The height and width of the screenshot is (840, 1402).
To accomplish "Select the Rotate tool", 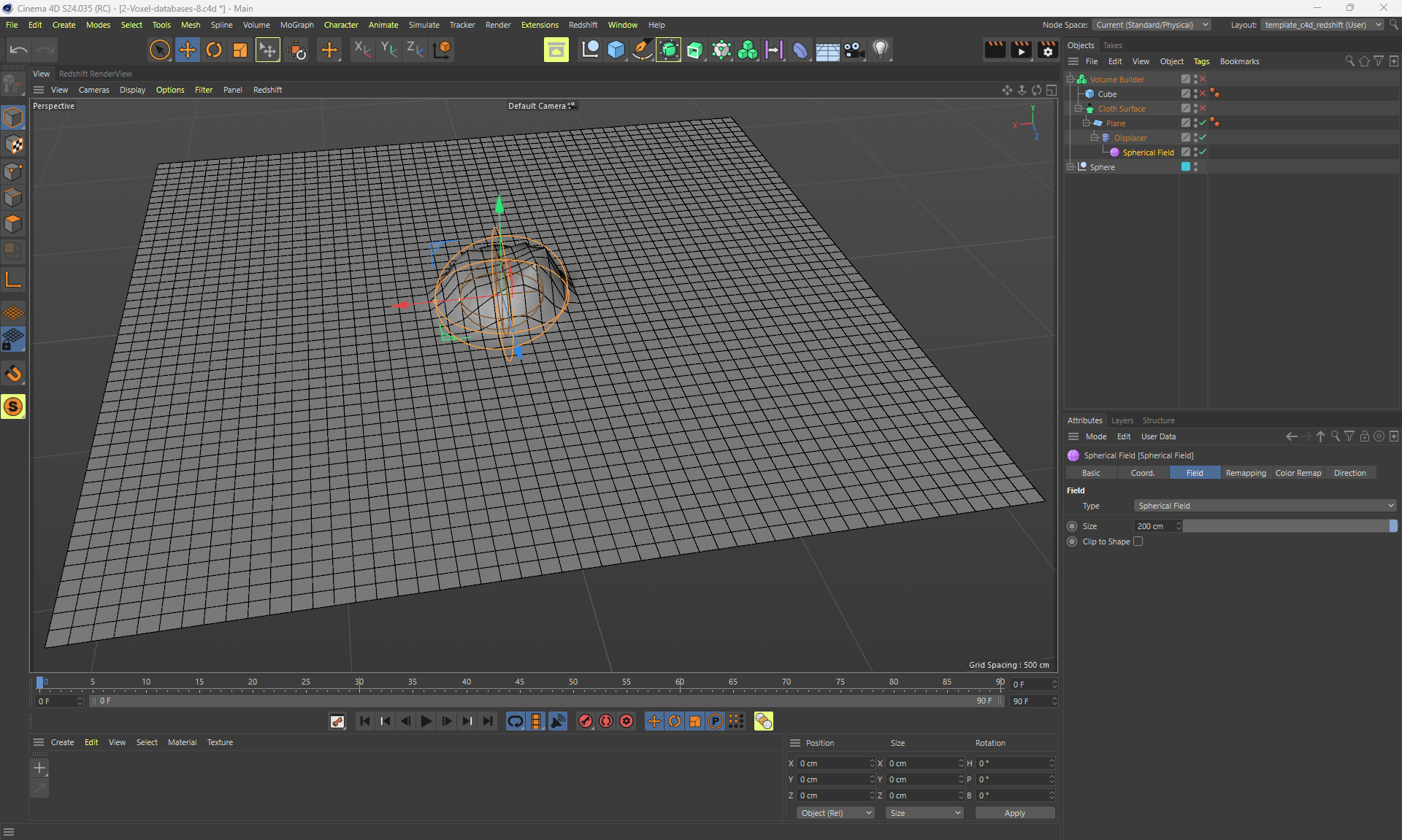I will (214, 50).
